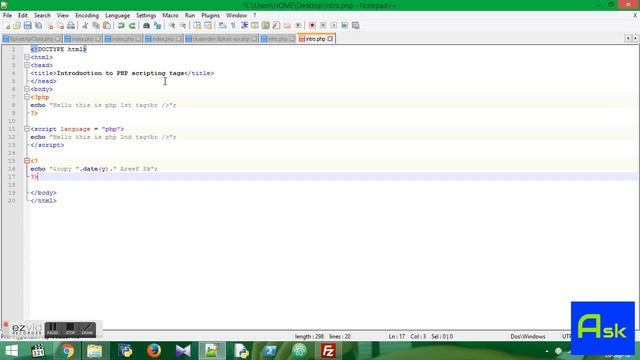Click the Print toolbar icon
Screen dimensions: 640x360
[x=71, y=26]
